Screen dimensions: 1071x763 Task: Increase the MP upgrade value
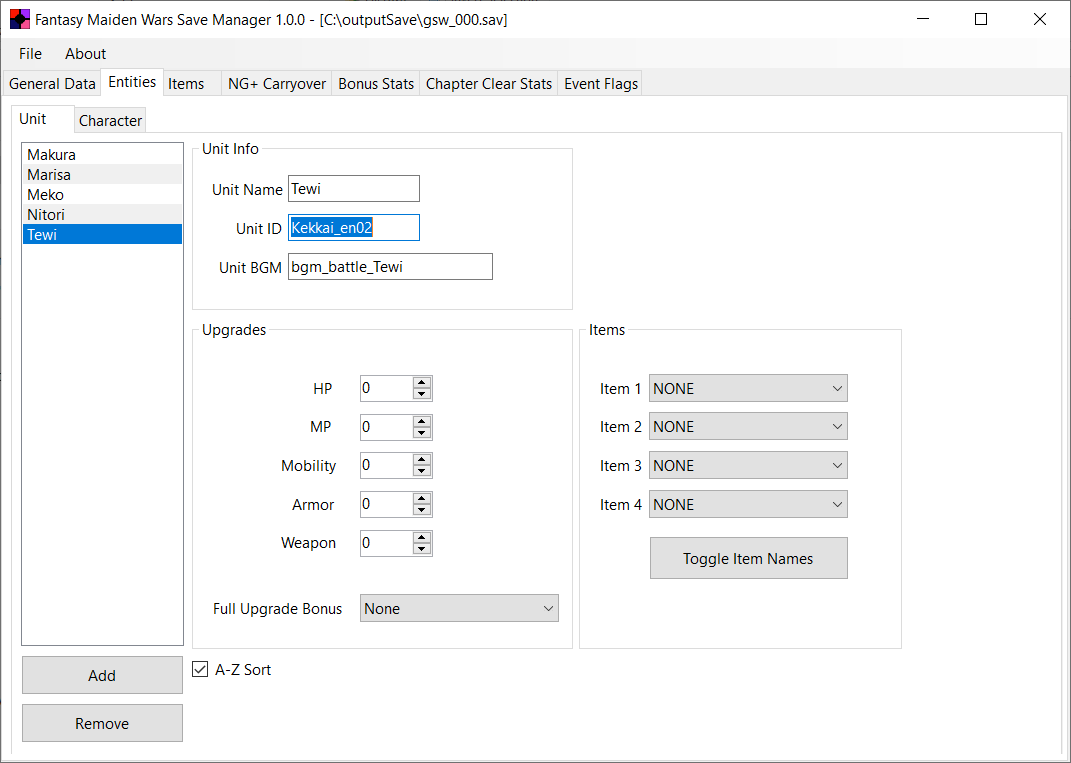(x=422, y=421)
